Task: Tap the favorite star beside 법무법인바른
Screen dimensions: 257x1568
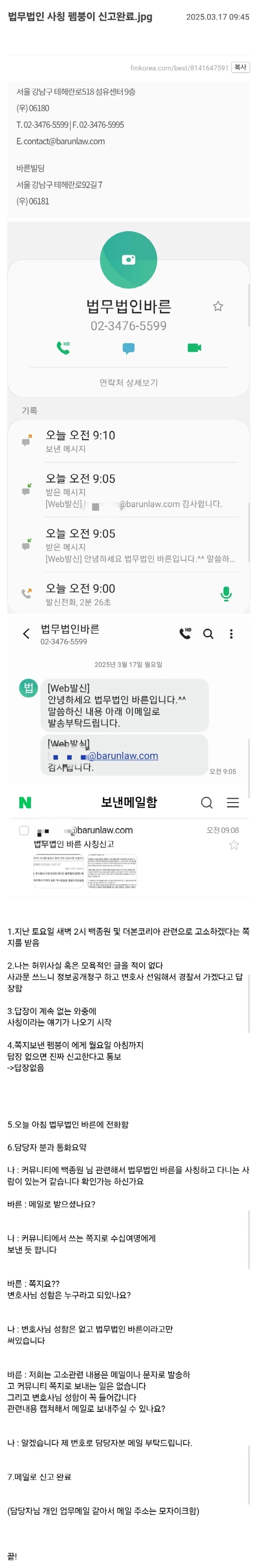Action: point(217,306)
